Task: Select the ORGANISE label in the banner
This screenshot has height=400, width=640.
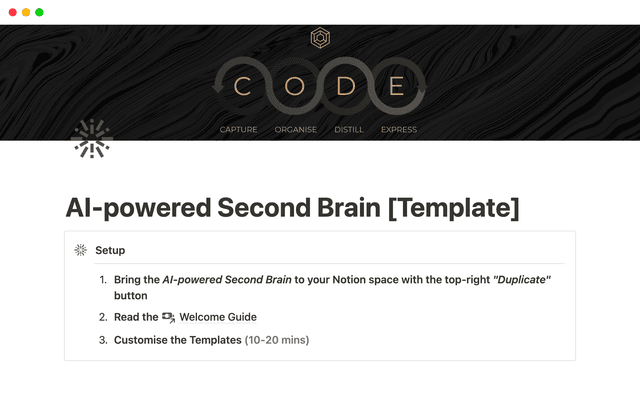Action: coord(295,130)
